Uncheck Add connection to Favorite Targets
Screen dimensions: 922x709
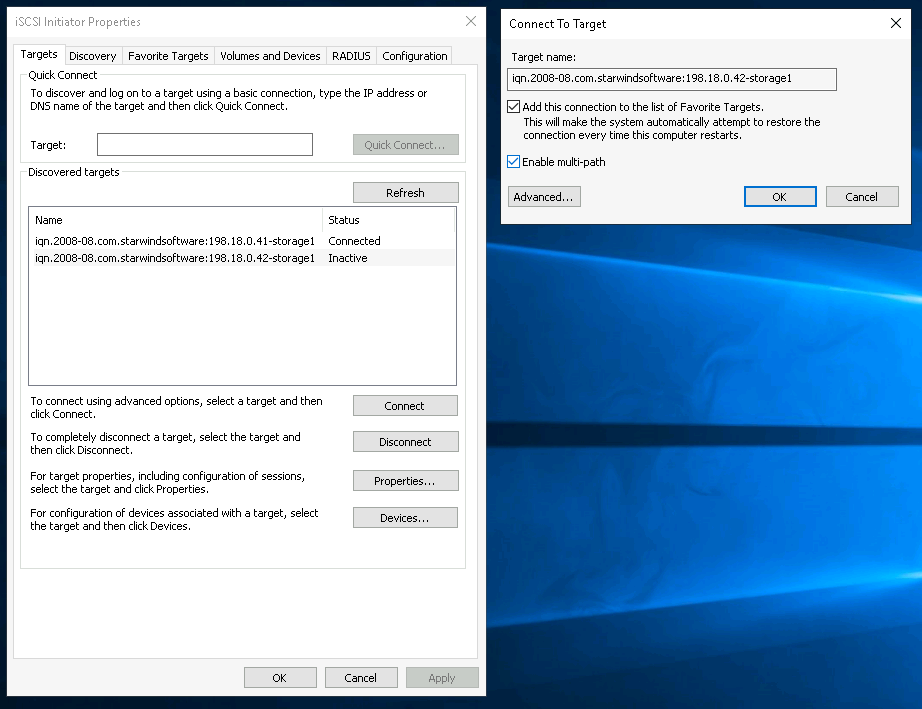click(514, 107)
